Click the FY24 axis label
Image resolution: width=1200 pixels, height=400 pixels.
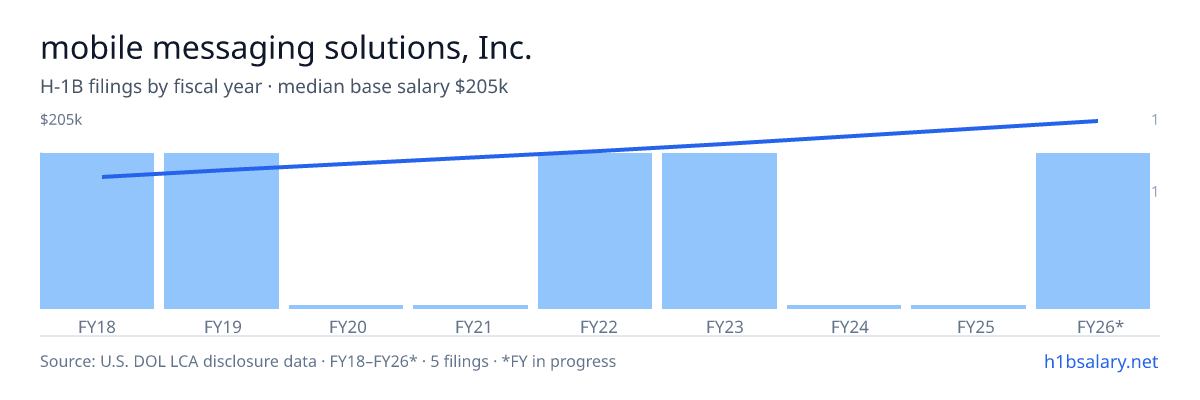click(844, 327)
